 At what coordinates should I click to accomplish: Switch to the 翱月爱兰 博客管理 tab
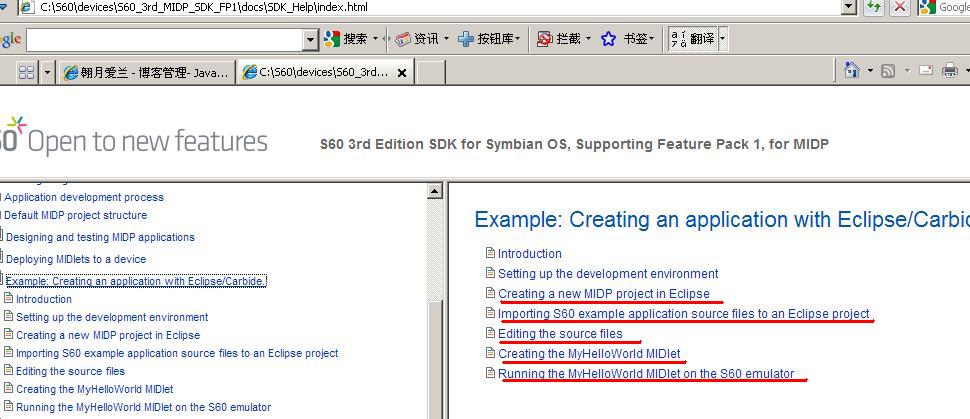pos(147,72)
